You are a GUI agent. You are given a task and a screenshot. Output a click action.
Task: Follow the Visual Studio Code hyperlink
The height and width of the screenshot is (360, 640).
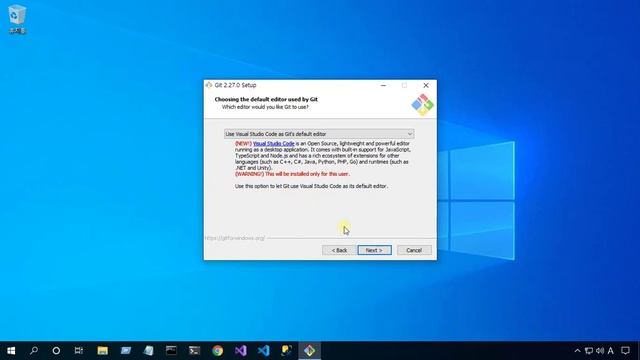[273, 144]
